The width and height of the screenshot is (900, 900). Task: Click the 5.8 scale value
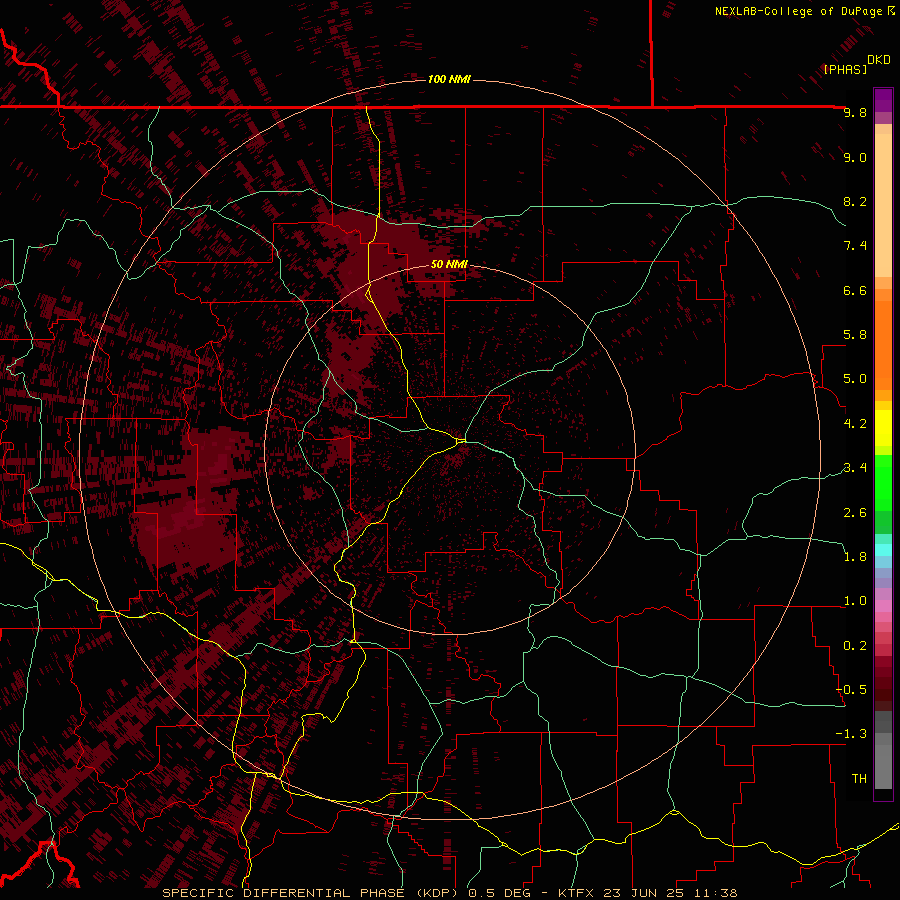(855, 335)
